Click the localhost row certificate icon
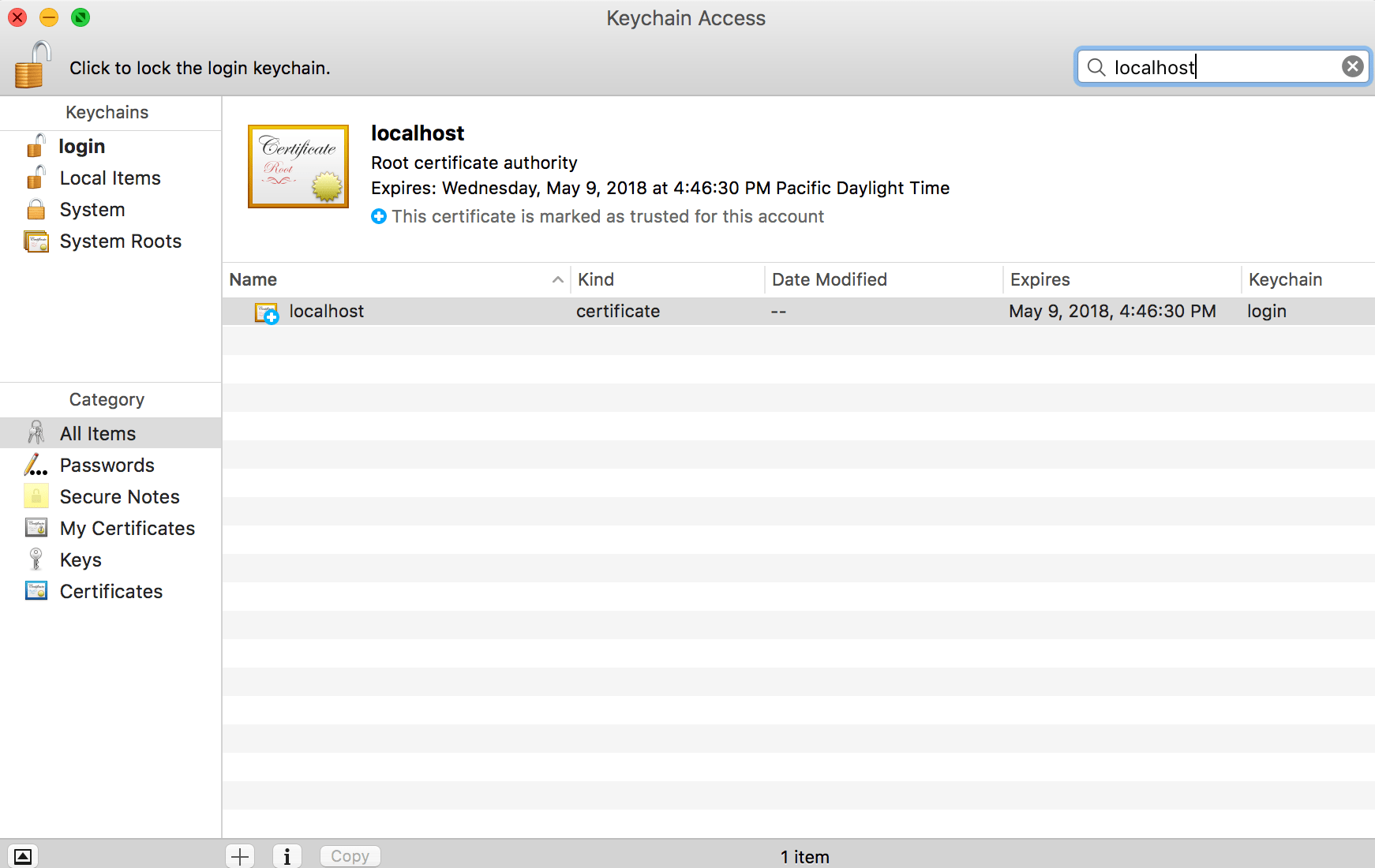The width and height of the screenshot is (1375, 868). coord(267,312)
